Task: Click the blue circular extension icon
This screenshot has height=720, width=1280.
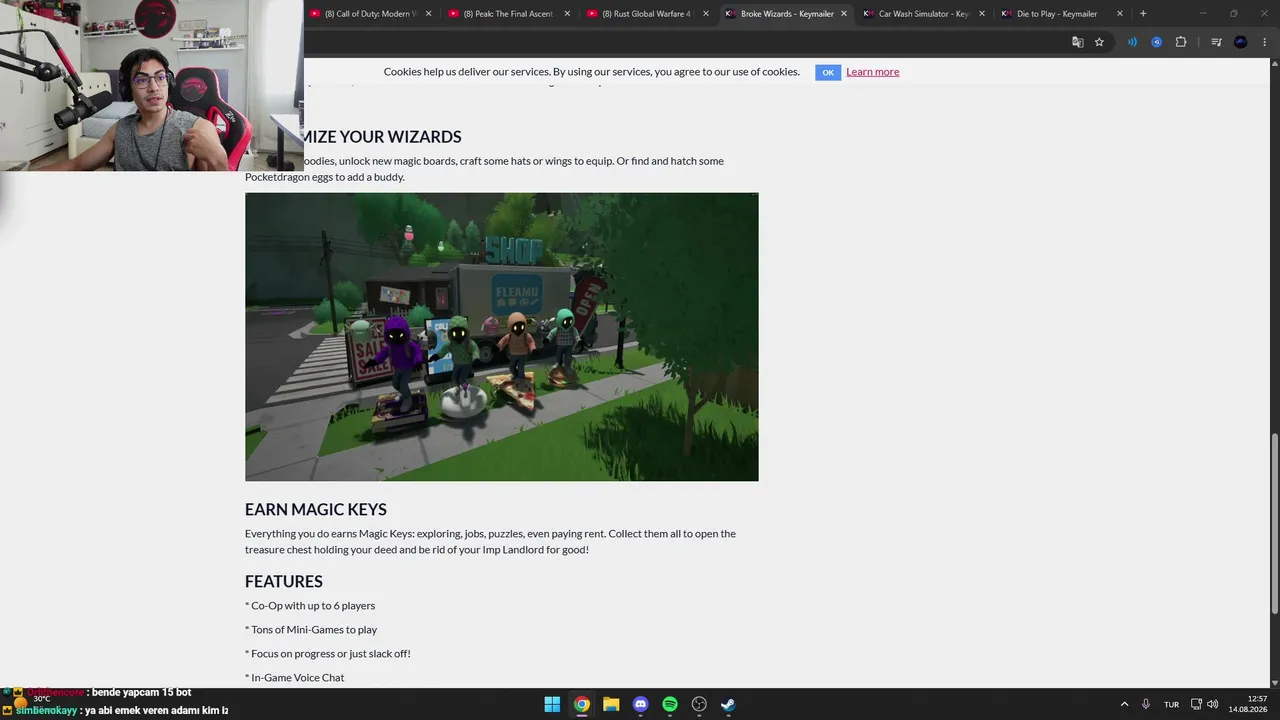Action: point(1156,42)
